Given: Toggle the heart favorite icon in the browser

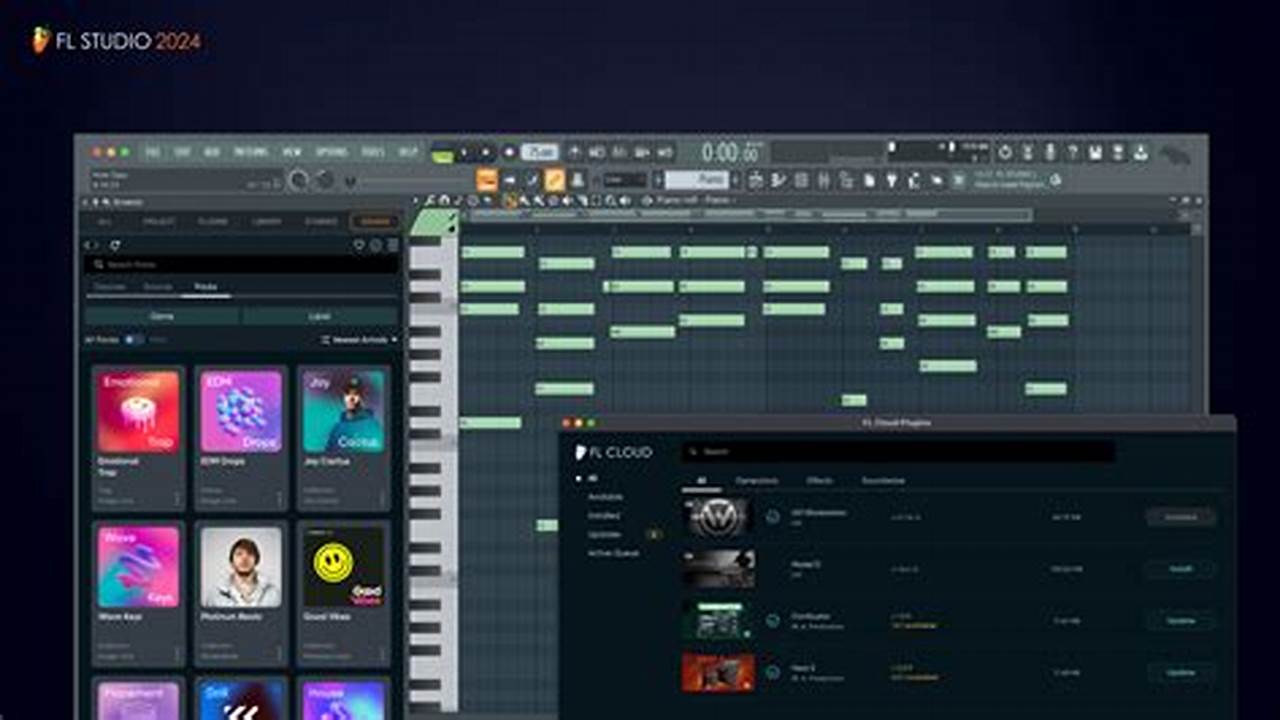Looking at the screenshot, I should (358, 244).
